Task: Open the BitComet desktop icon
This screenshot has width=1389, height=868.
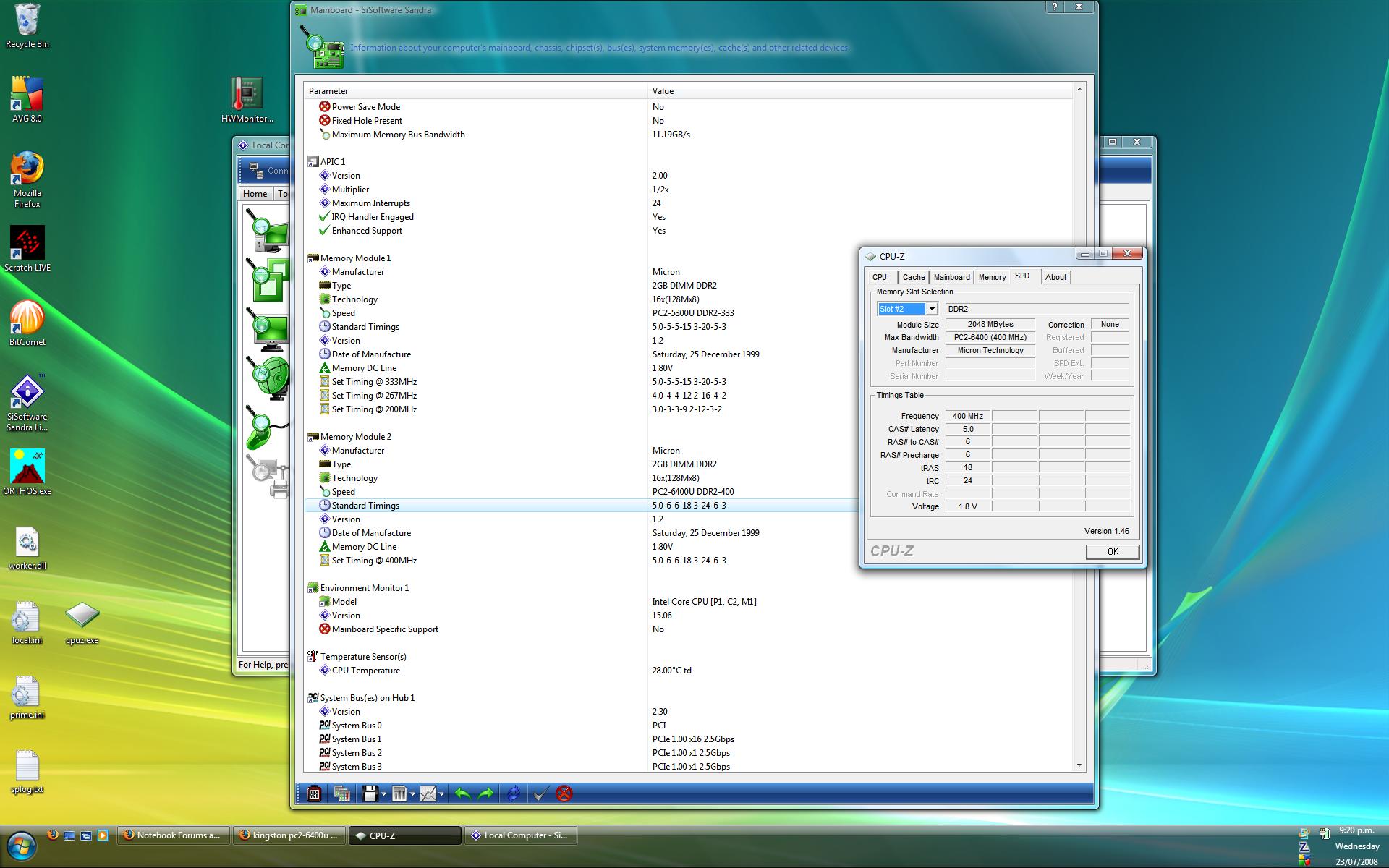Action: pos(27,323)
